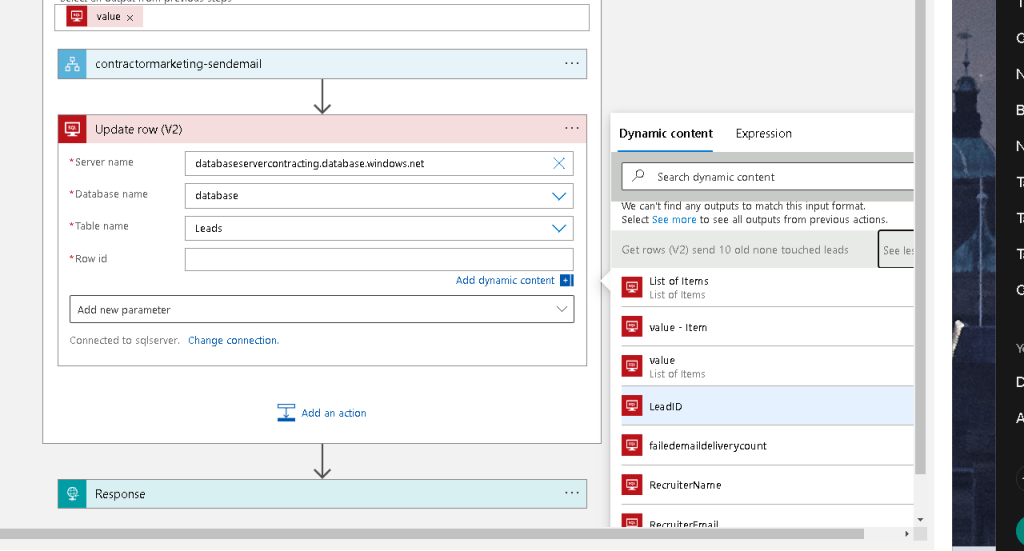The height and width of the screenshot is (551, 1024).
Task: Click the search magnifier icon
Action: (x=638, y=176)
